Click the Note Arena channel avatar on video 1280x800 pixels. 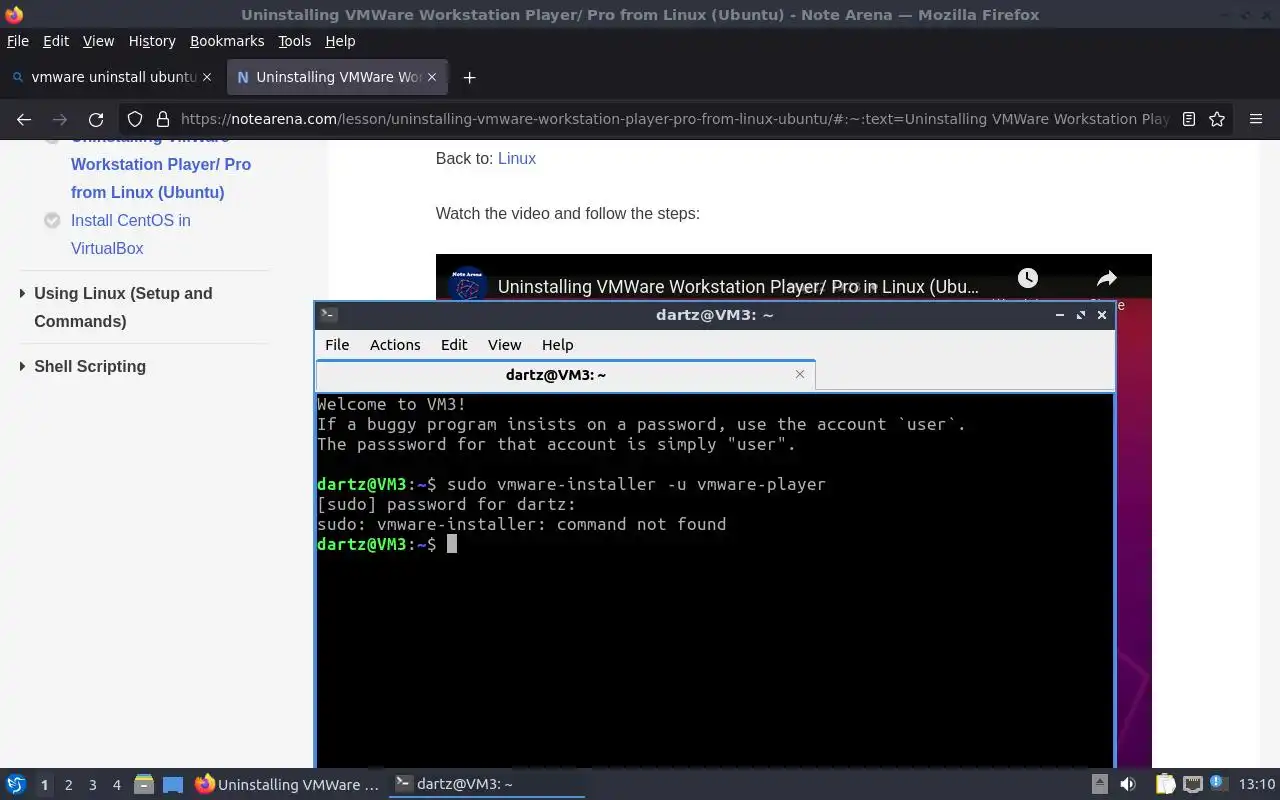coord(467,285)
